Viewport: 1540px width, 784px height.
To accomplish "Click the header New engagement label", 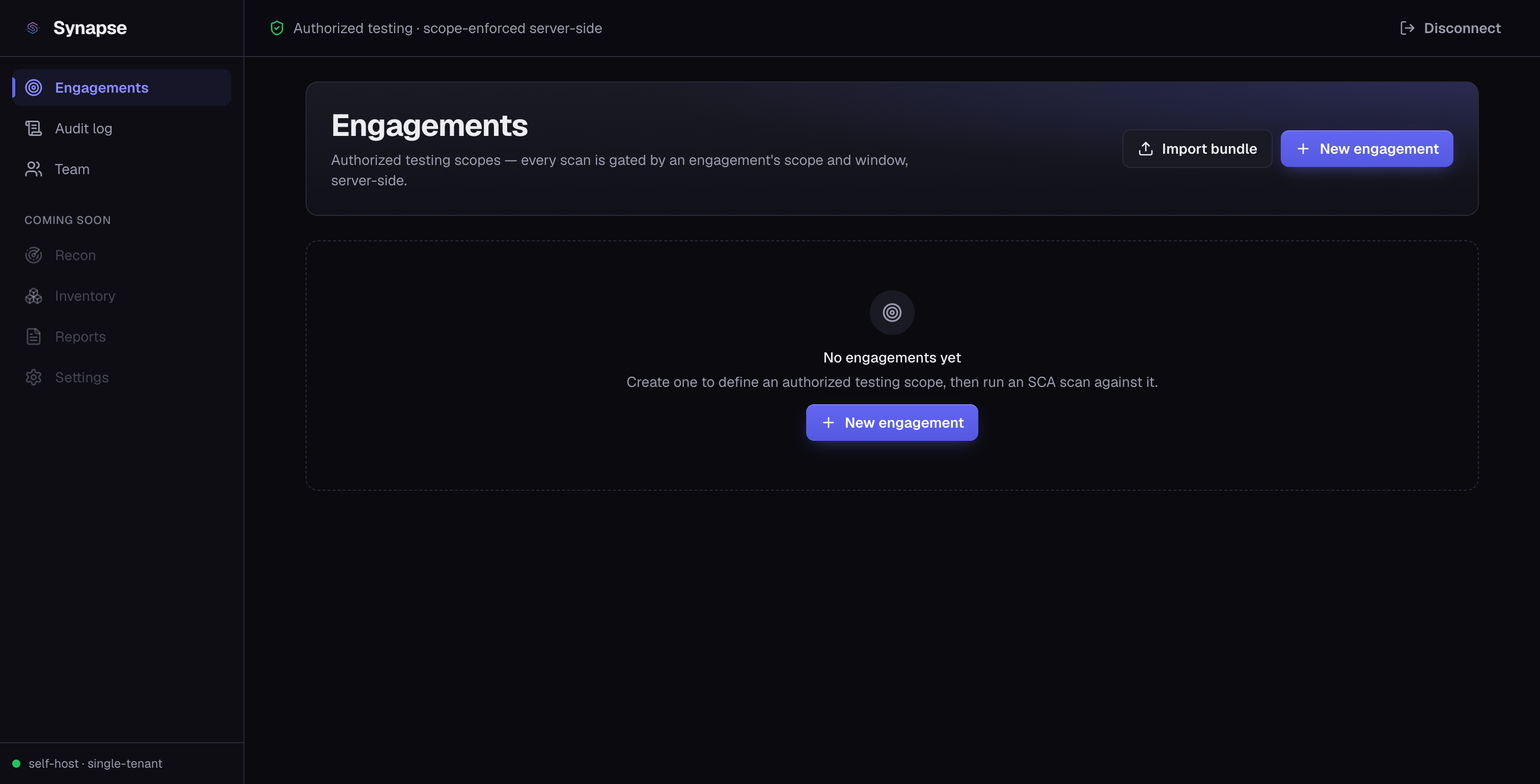I will point(1379,149).
